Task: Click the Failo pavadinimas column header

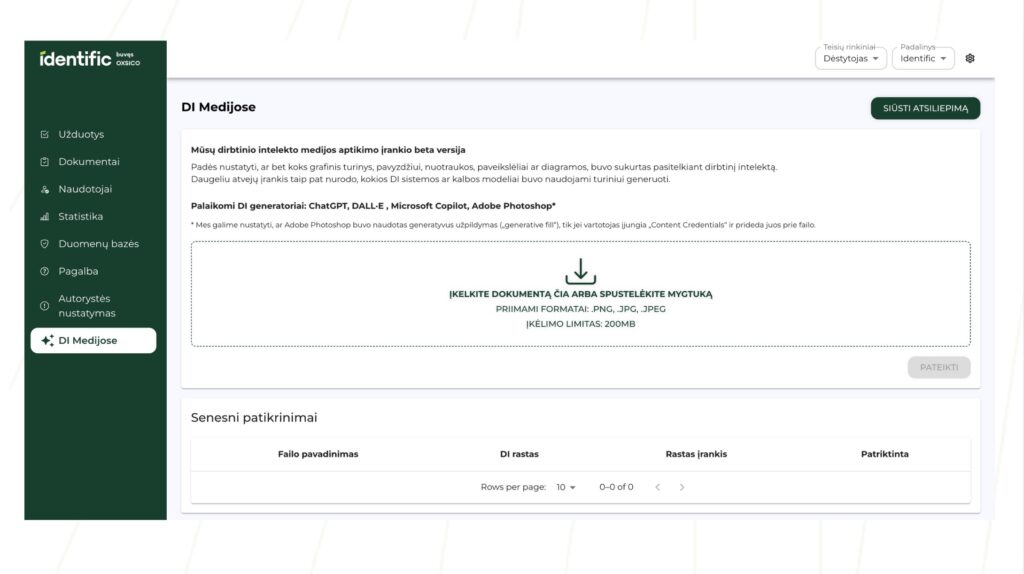Action: (318, 454)
